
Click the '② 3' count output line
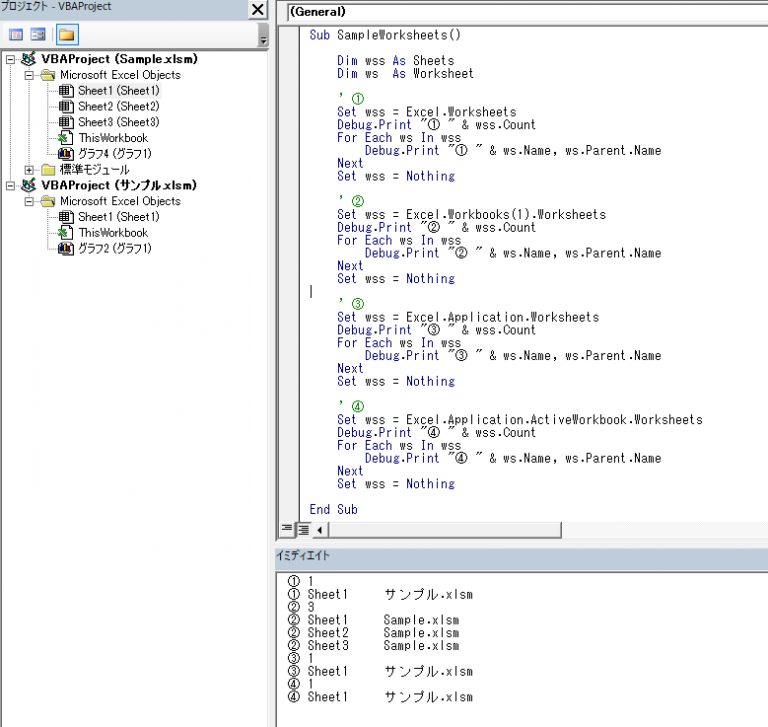[301, 607]
